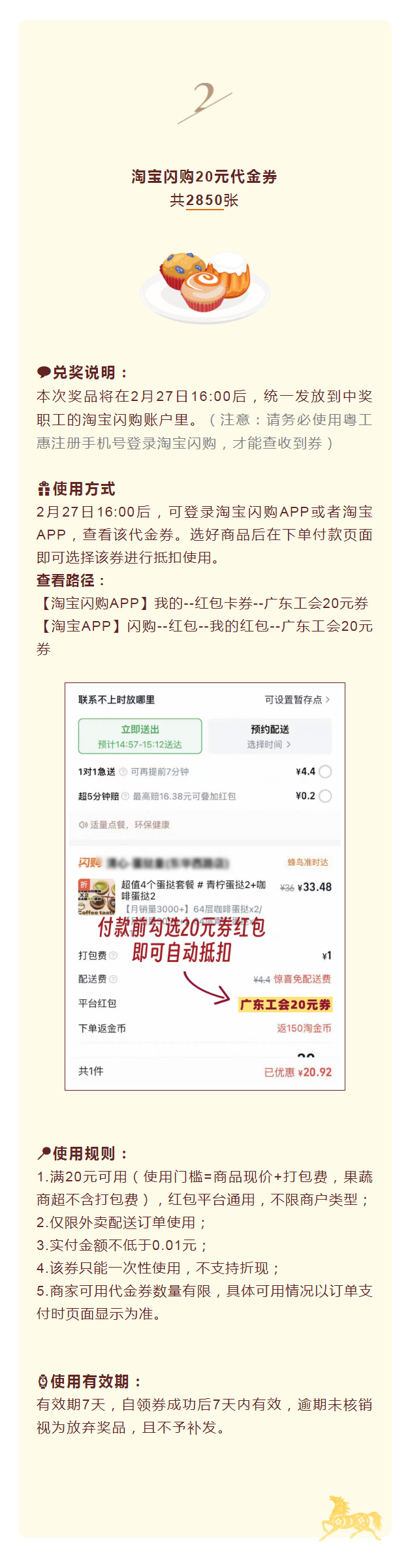Click the help icon next to 打包费
This screenshot has width=410, height=1568.
pyautogui.click(x=113, y=955)
